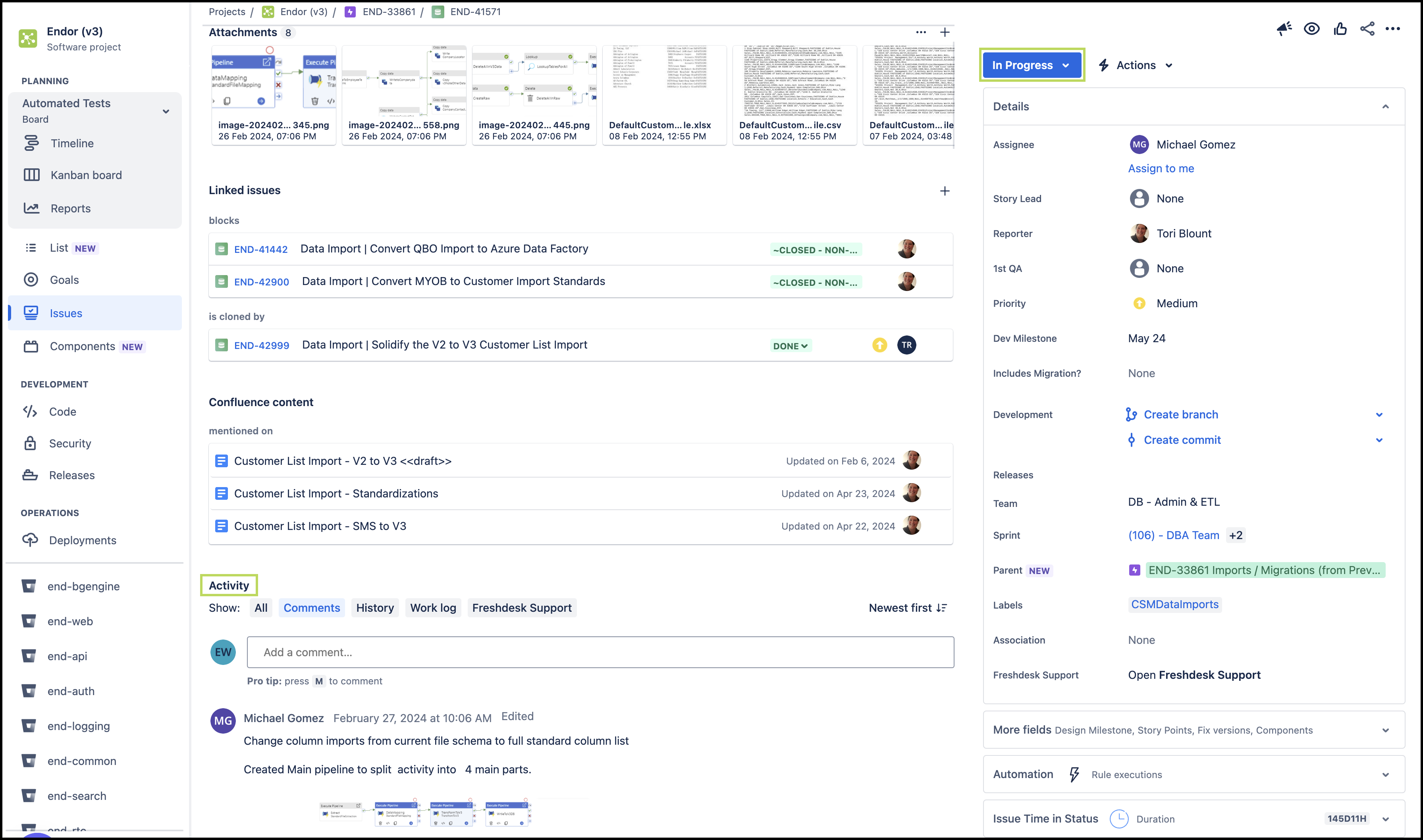The height and width of the screenshot is (840, 1423).
Task: Click the thumbs-up vote icon
Action: tap(1340, 29)
